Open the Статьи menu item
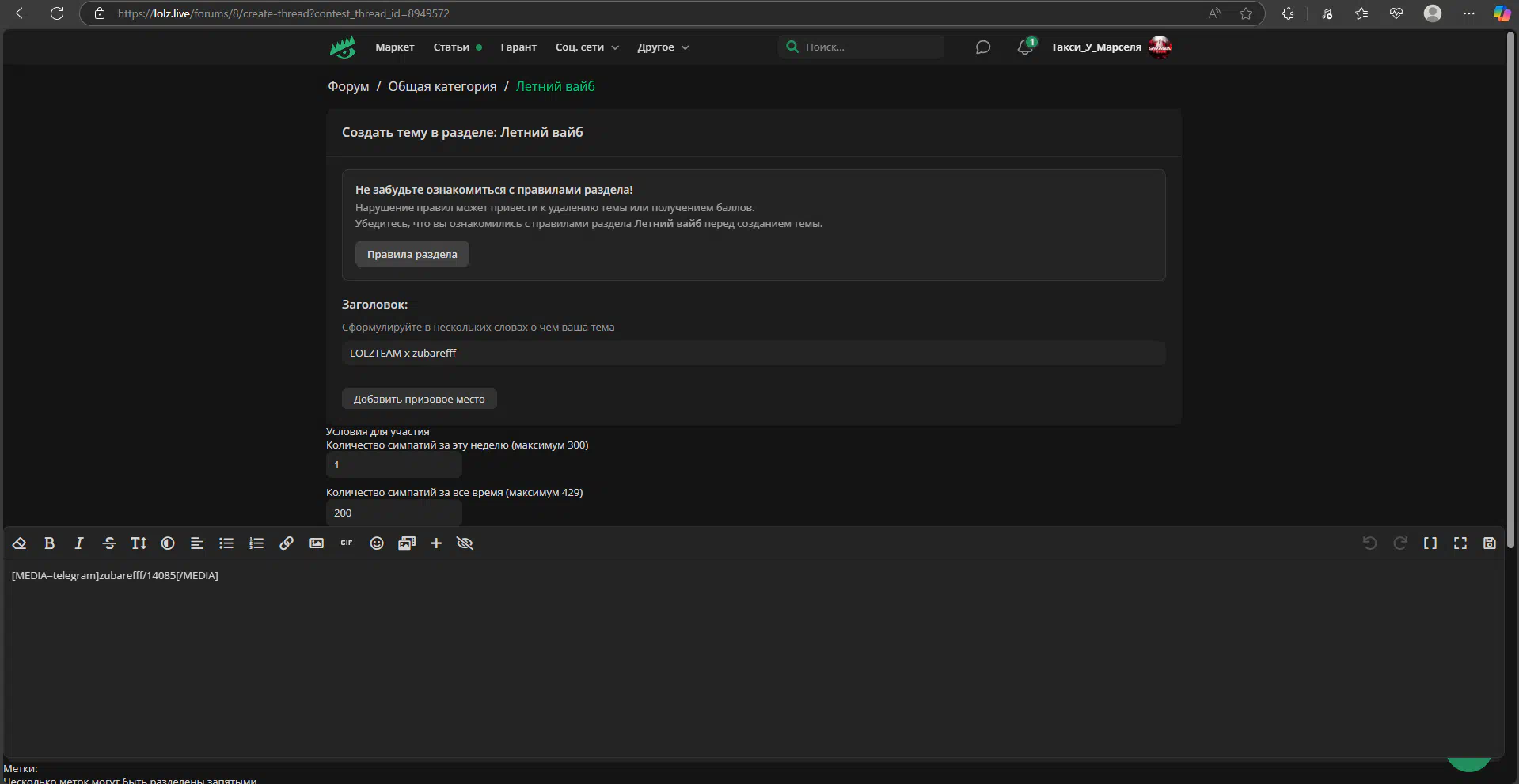1519x784 pixels. click(x=451, y=47)
